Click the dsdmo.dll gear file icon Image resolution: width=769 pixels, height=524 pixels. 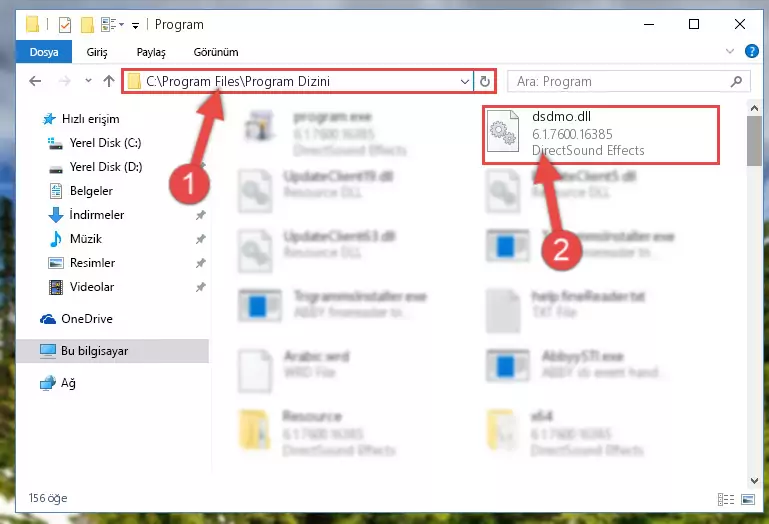(503, 131)
